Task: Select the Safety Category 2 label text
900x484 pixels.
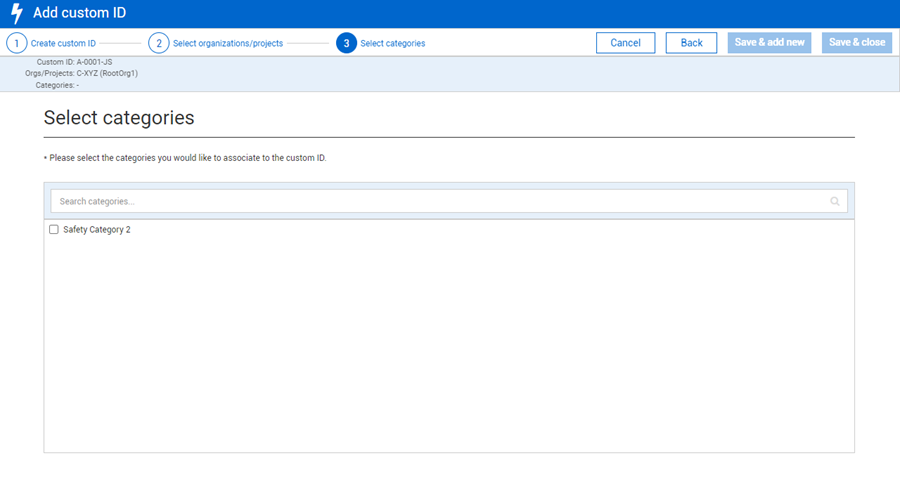Action: (x=97, y=230)
